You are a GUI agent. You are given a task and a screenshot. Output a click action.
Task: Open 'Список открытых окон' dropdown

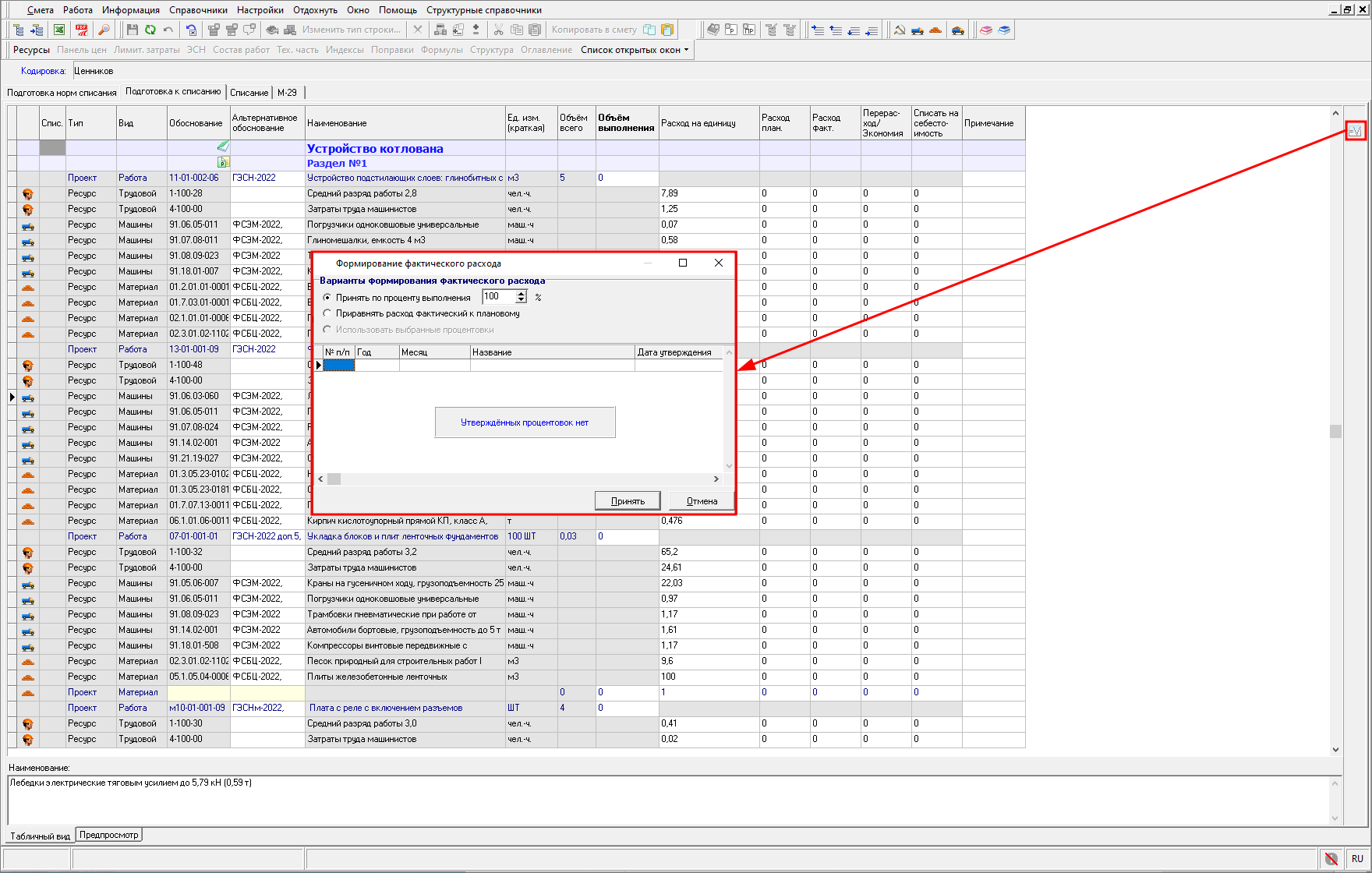(635, 50)
